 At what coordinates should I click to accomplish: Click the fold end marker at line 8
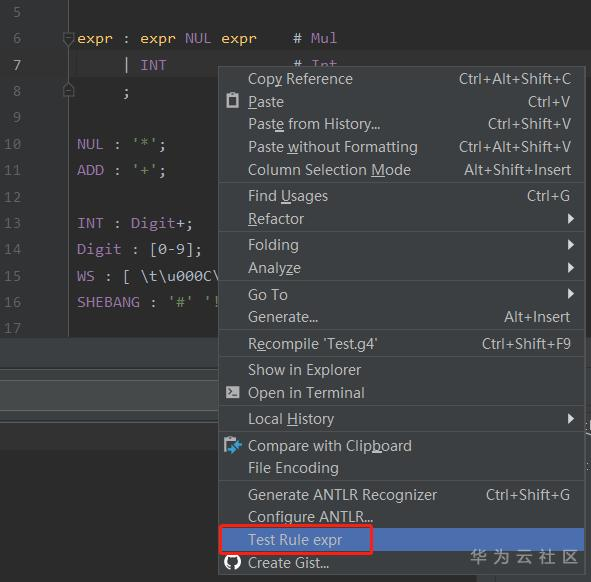tap(68, 90)
